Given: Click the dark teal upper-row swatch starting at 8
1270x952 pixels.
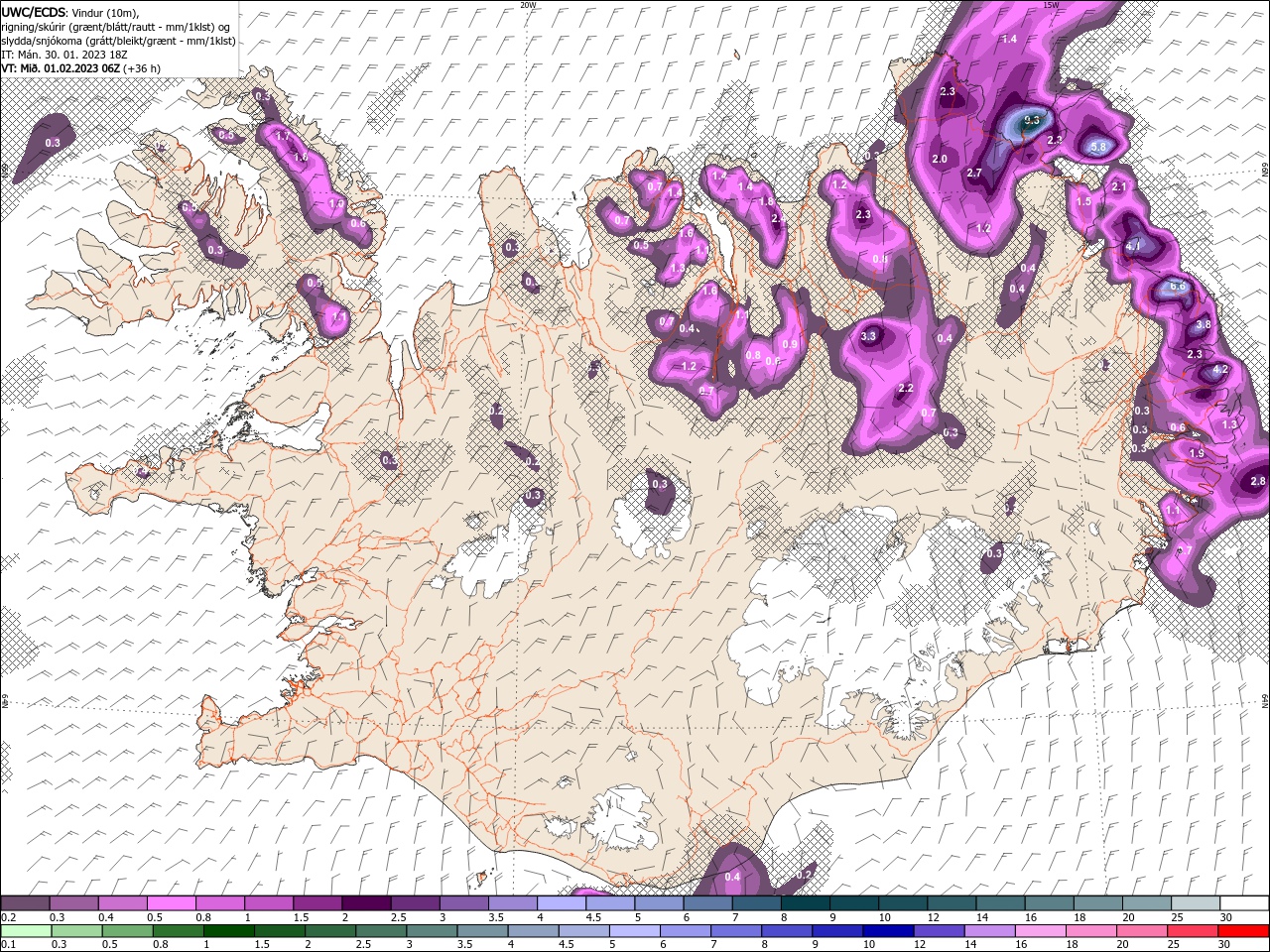Looking at the screenshot, I should pyautogui.click(x=806, y=903).
